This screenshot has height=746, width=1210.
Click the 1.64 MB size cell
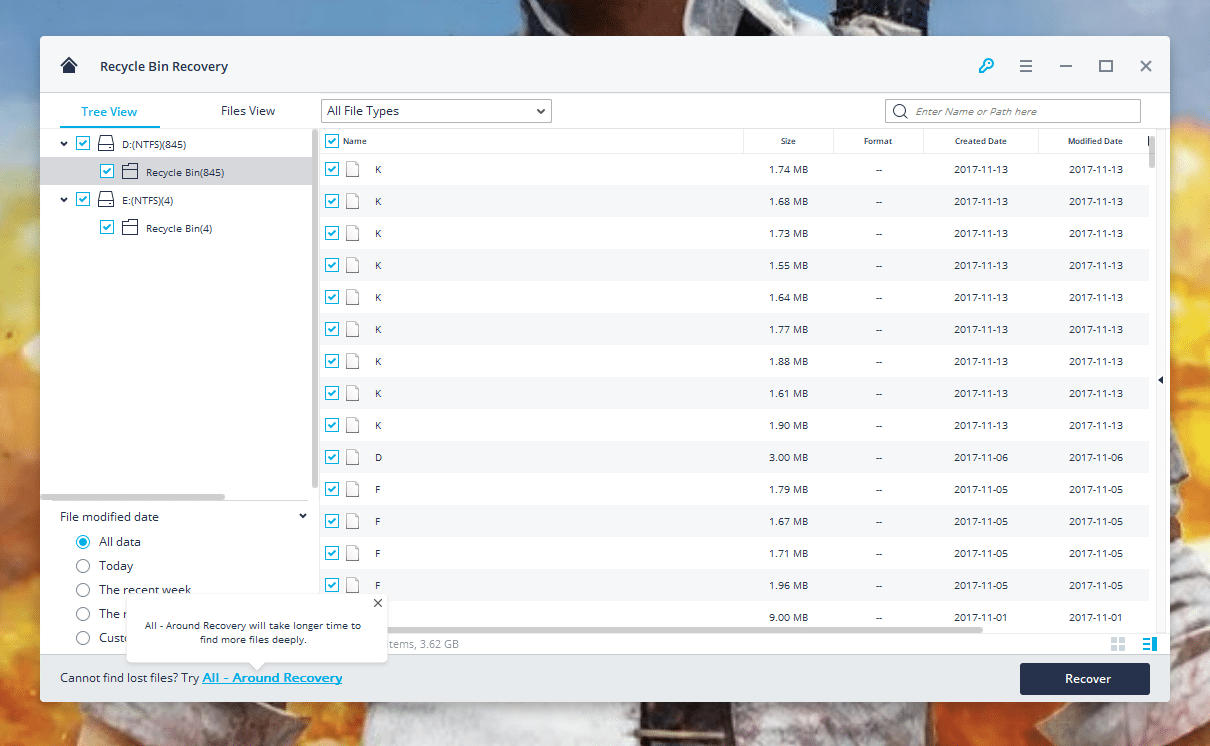[x=788, y=297]
